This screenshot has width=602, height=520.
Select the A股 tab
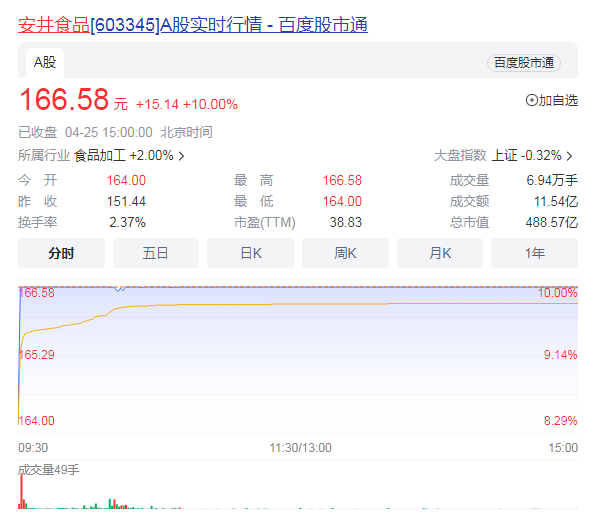(45, 62)
